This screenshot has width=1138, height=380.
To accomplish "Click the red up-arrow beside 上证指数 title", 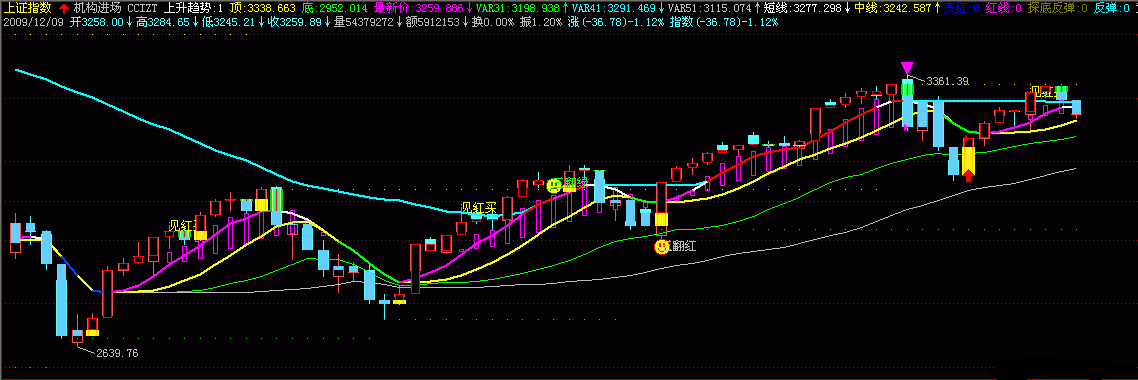I will [63, 9].
